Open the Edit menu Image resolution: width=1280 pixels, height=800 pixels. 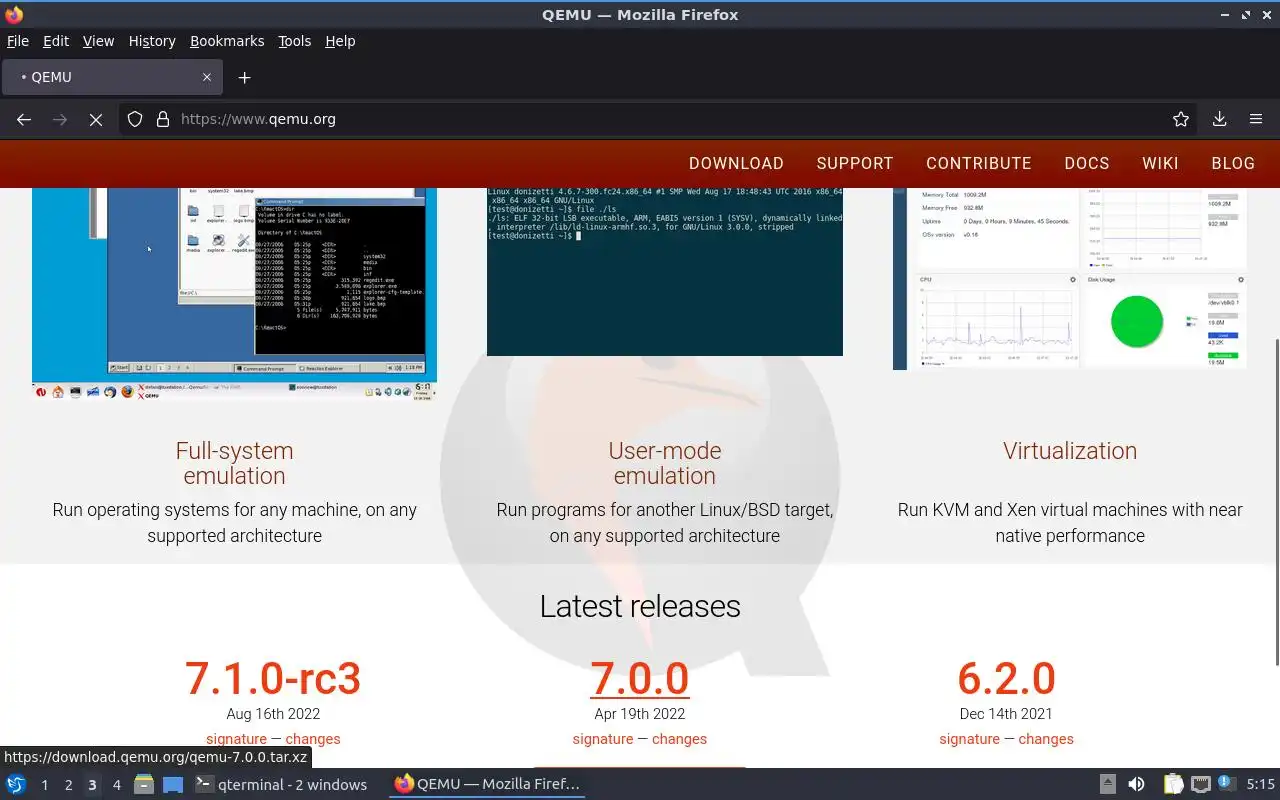56,41
